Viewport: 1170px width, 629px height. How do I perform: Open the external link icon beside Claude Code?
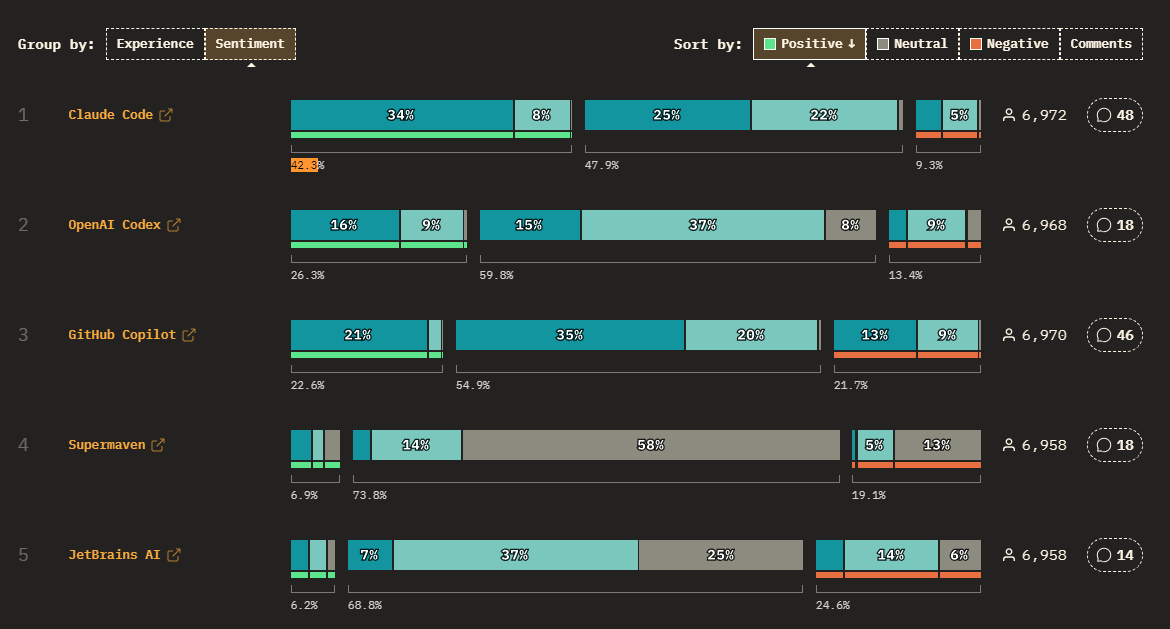tap(166, 115)
